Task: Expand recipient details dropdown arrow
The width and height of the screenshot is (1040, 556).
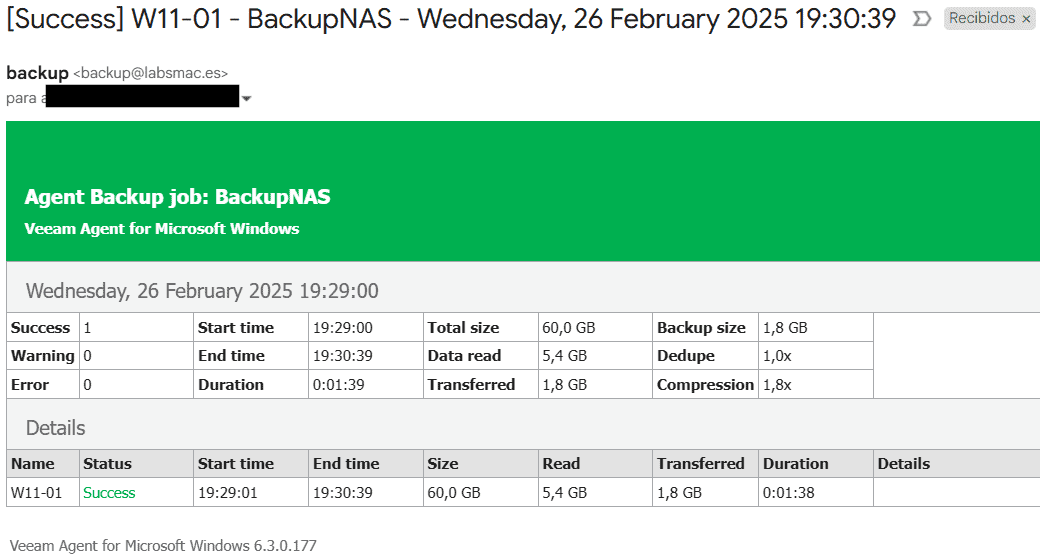Action: tap(246, 98)
